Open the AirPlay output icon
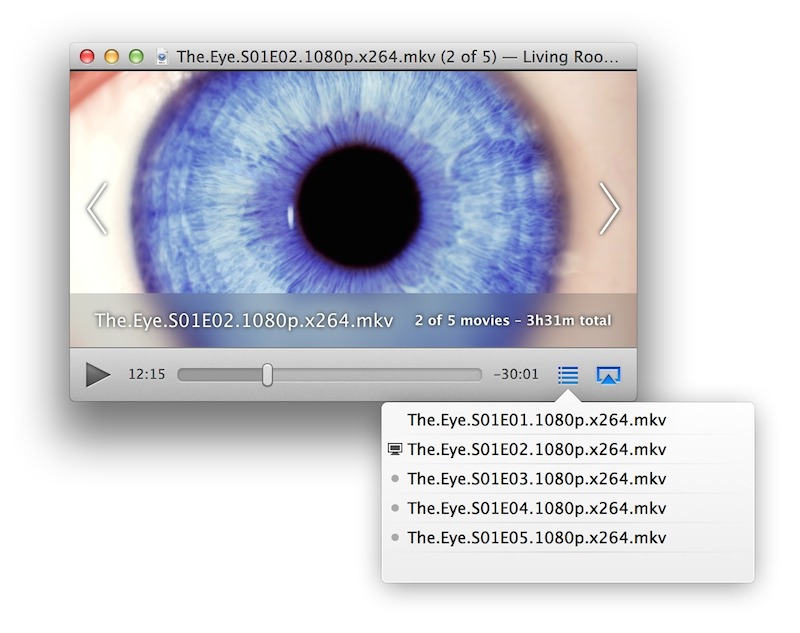This screenshot has height=633, width=800. [608, 375]
